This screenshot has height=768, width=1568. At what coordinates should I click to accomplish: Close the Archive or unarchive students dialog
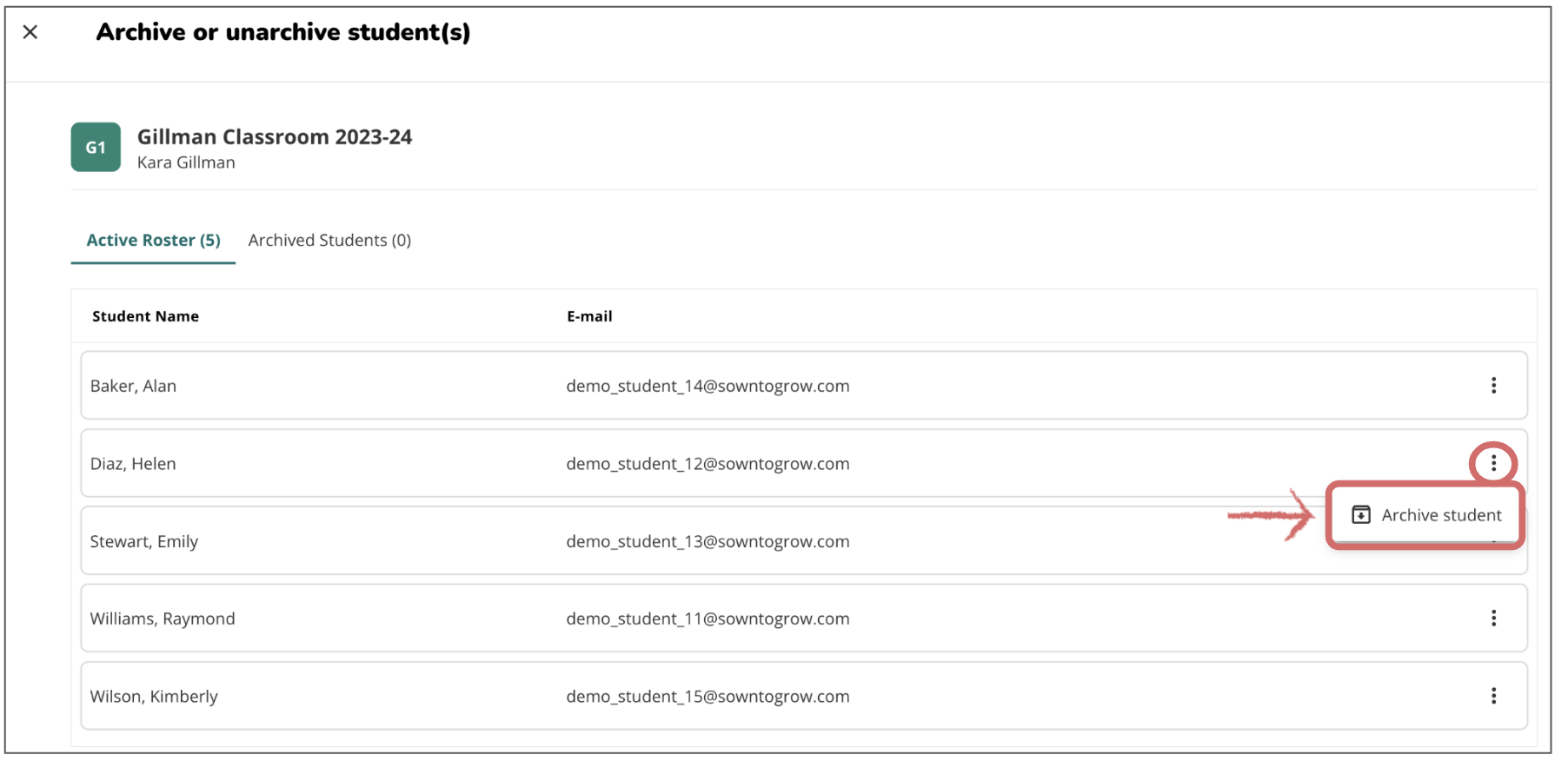pos(30,32)
